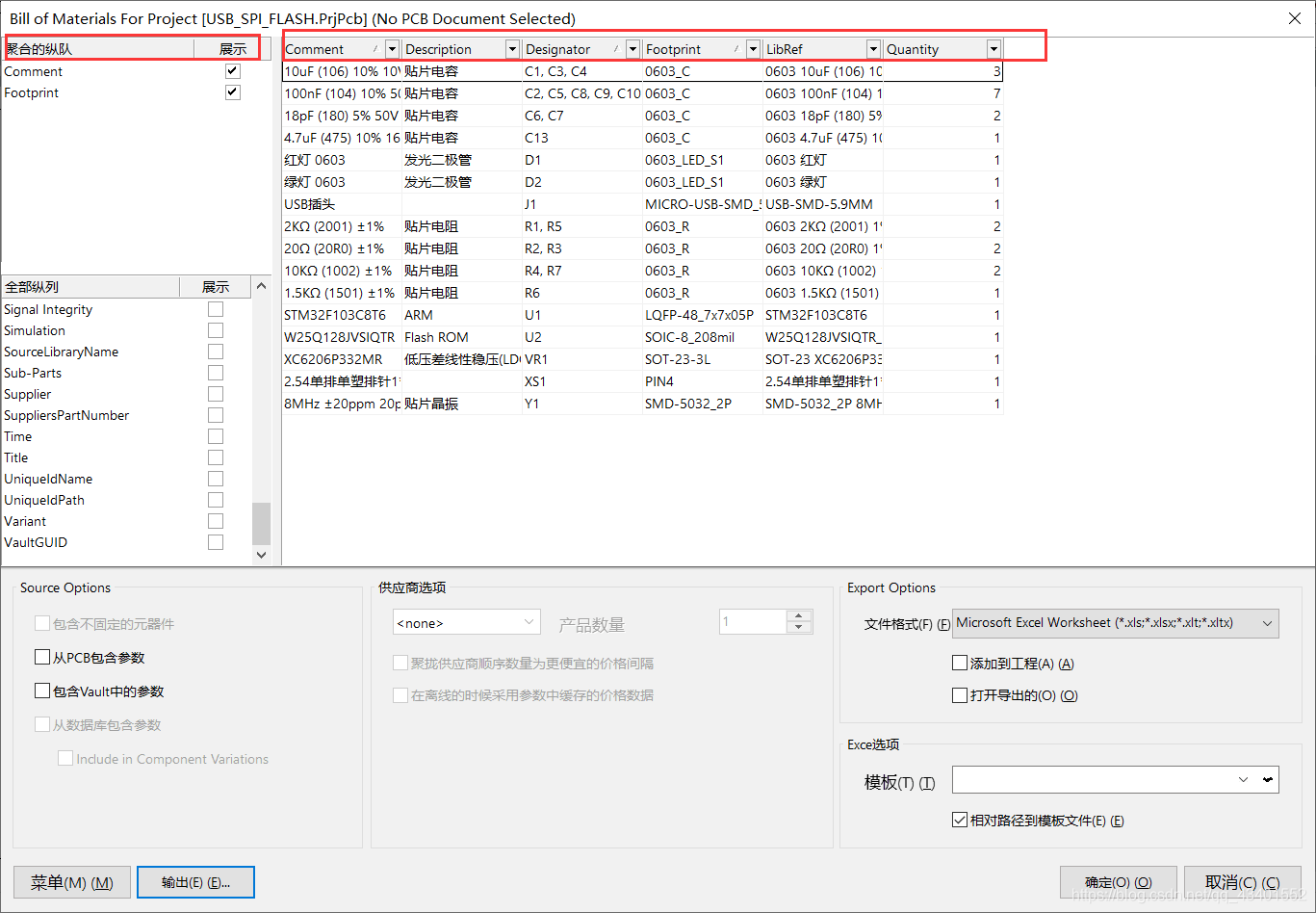The image size is (1316, 913).
Task: Enable 添加到工程(A) checkbox
Action: point(960,664)
